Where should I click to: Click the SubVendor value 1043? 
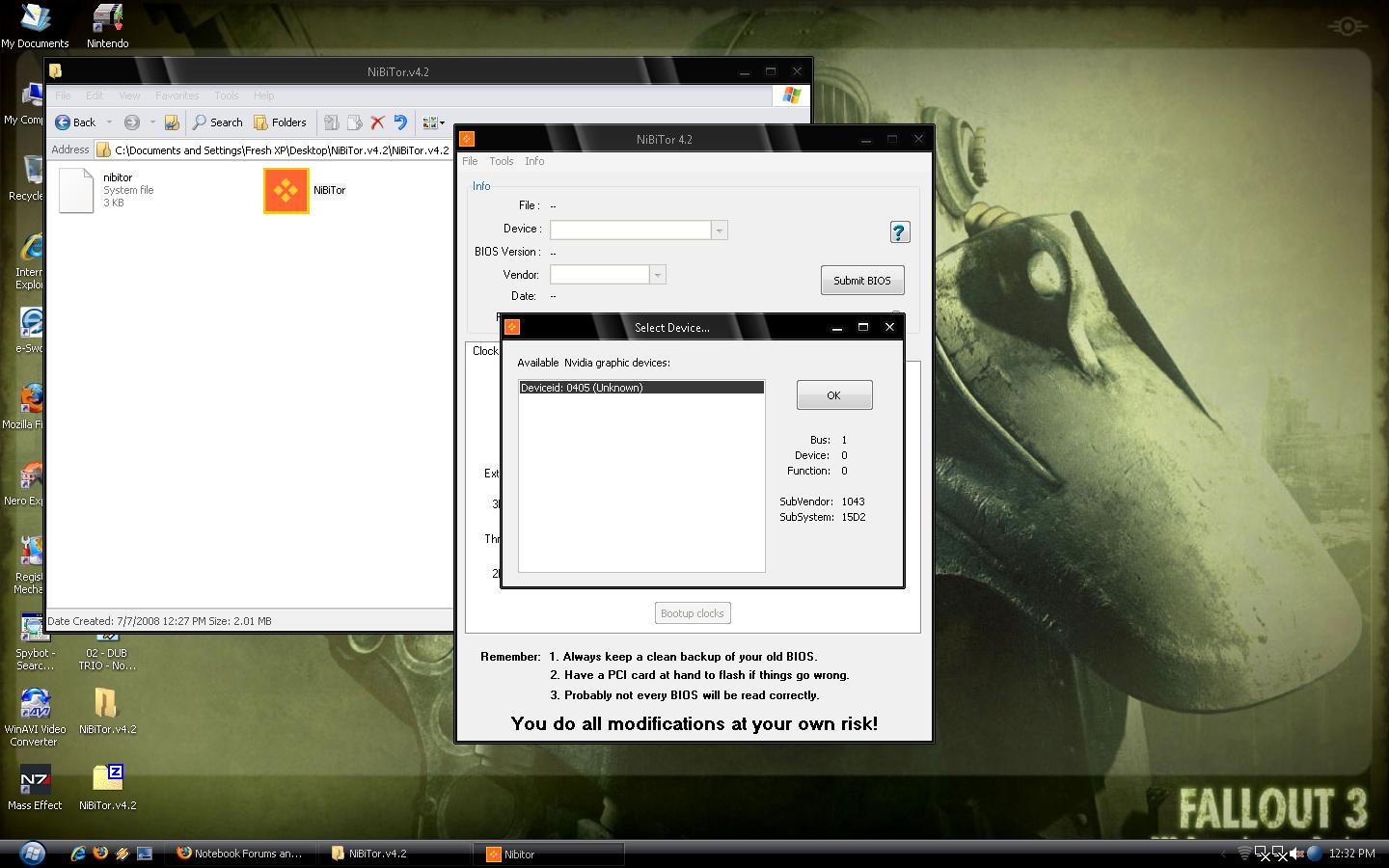pyautogui.click(x=853, y=502)
